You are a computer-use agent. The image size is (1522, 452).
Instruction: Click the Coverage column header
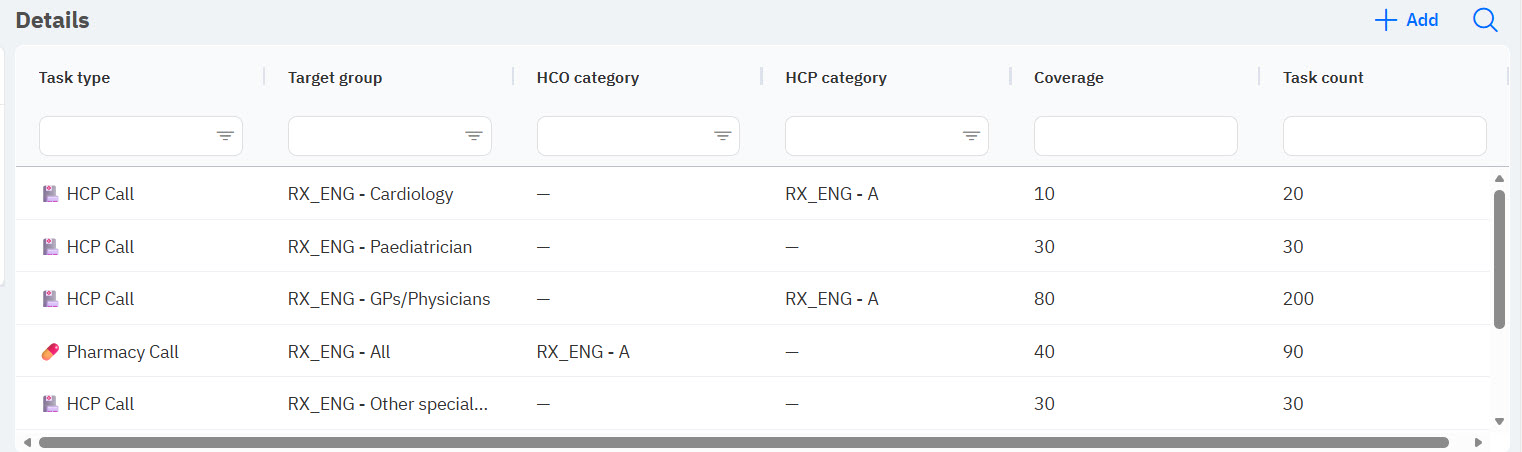(x=1069, y=78)
